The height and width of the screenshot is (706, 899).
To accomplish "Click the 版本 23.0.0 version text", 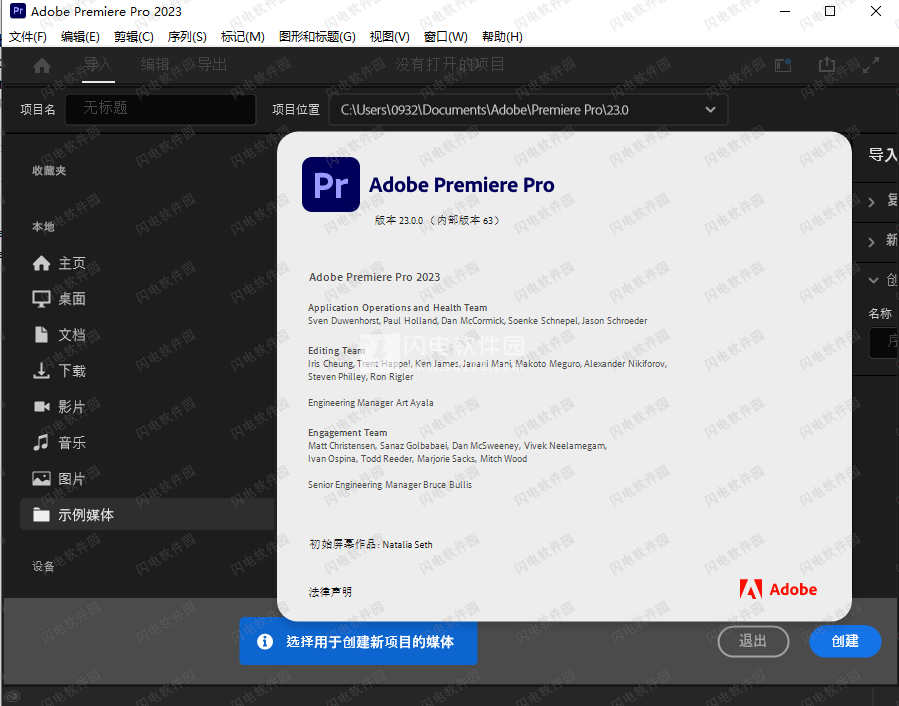I will pyautogui.click(x=436, y=220).
